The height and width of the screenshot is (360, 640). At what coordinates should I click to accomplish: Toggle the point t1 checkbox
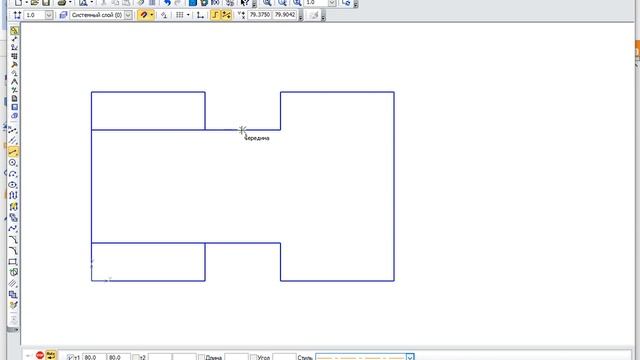(71, 358)
